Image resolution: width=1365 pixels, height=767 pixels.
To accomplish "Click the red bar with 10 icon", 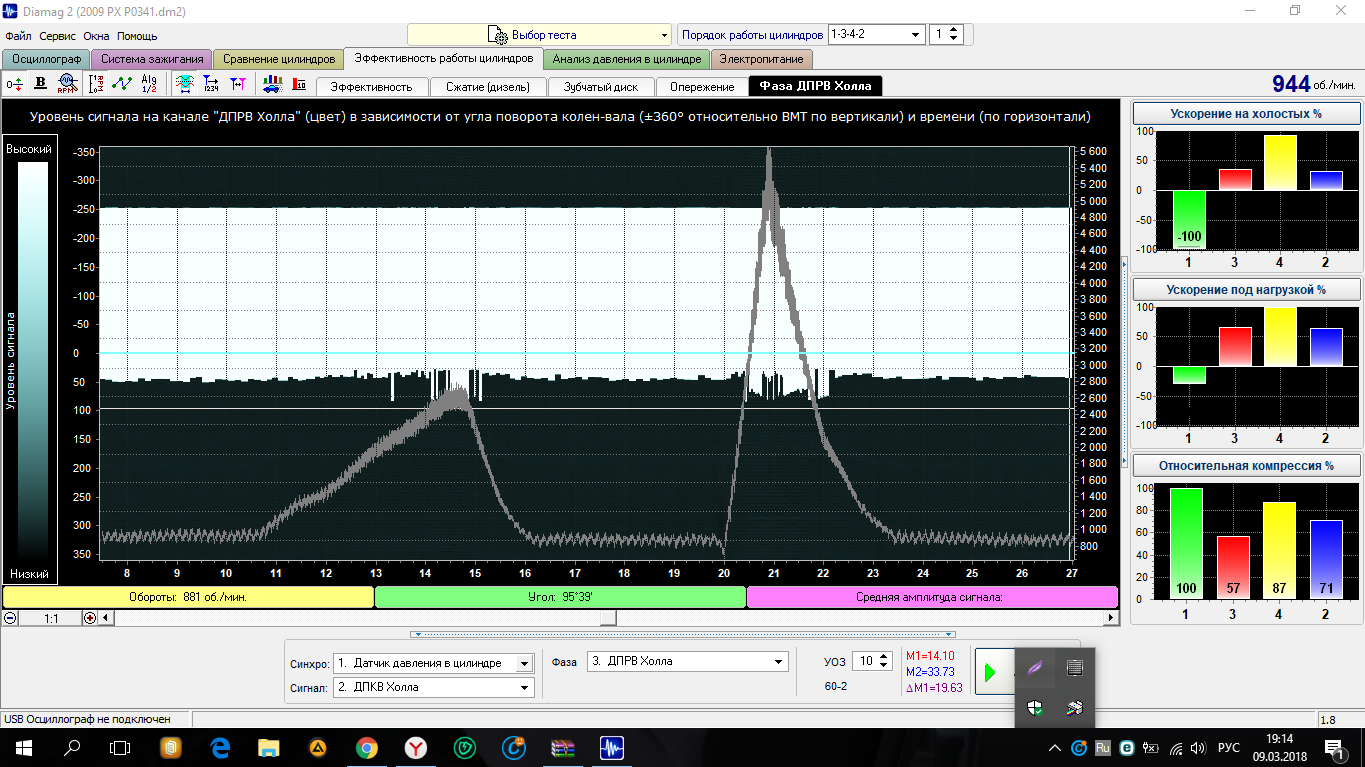I will 298,84.
